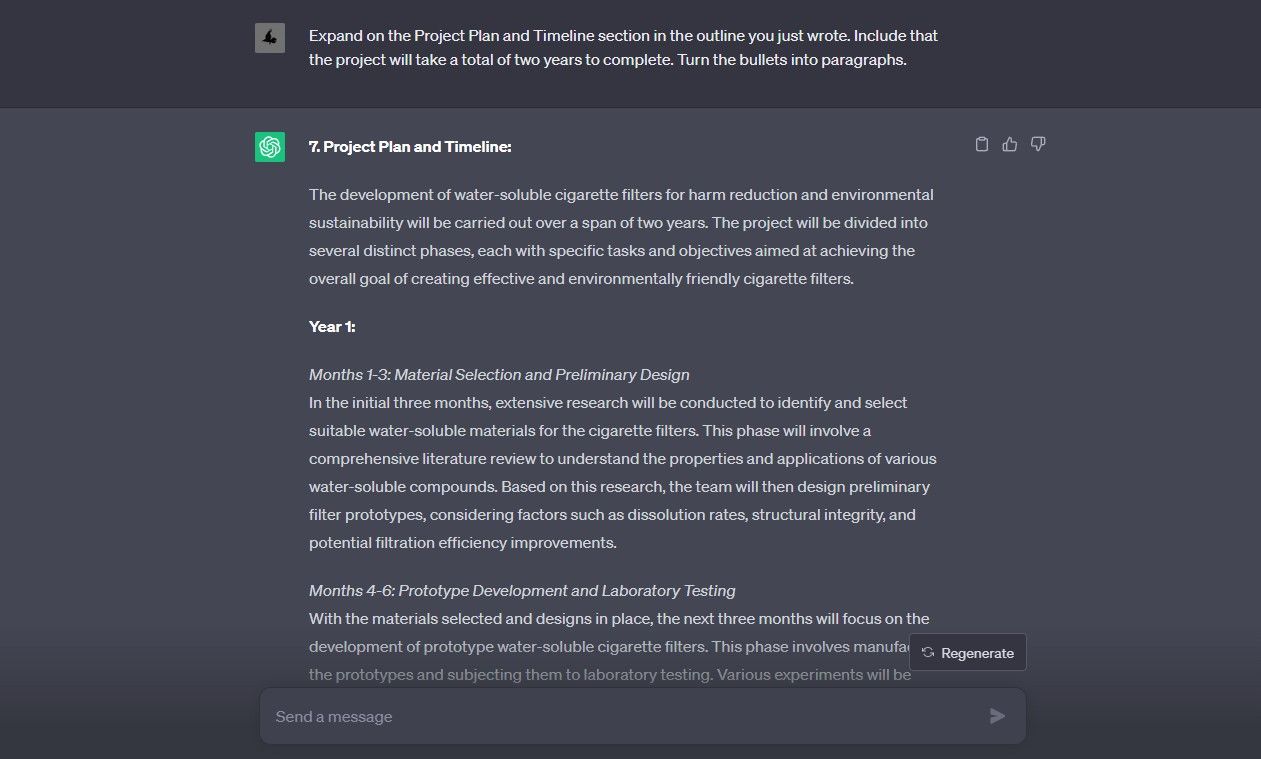Toggle a negative rating on the response
Image resolution: width=1261 pixels, height=759 pixels.
(1037, 144)
